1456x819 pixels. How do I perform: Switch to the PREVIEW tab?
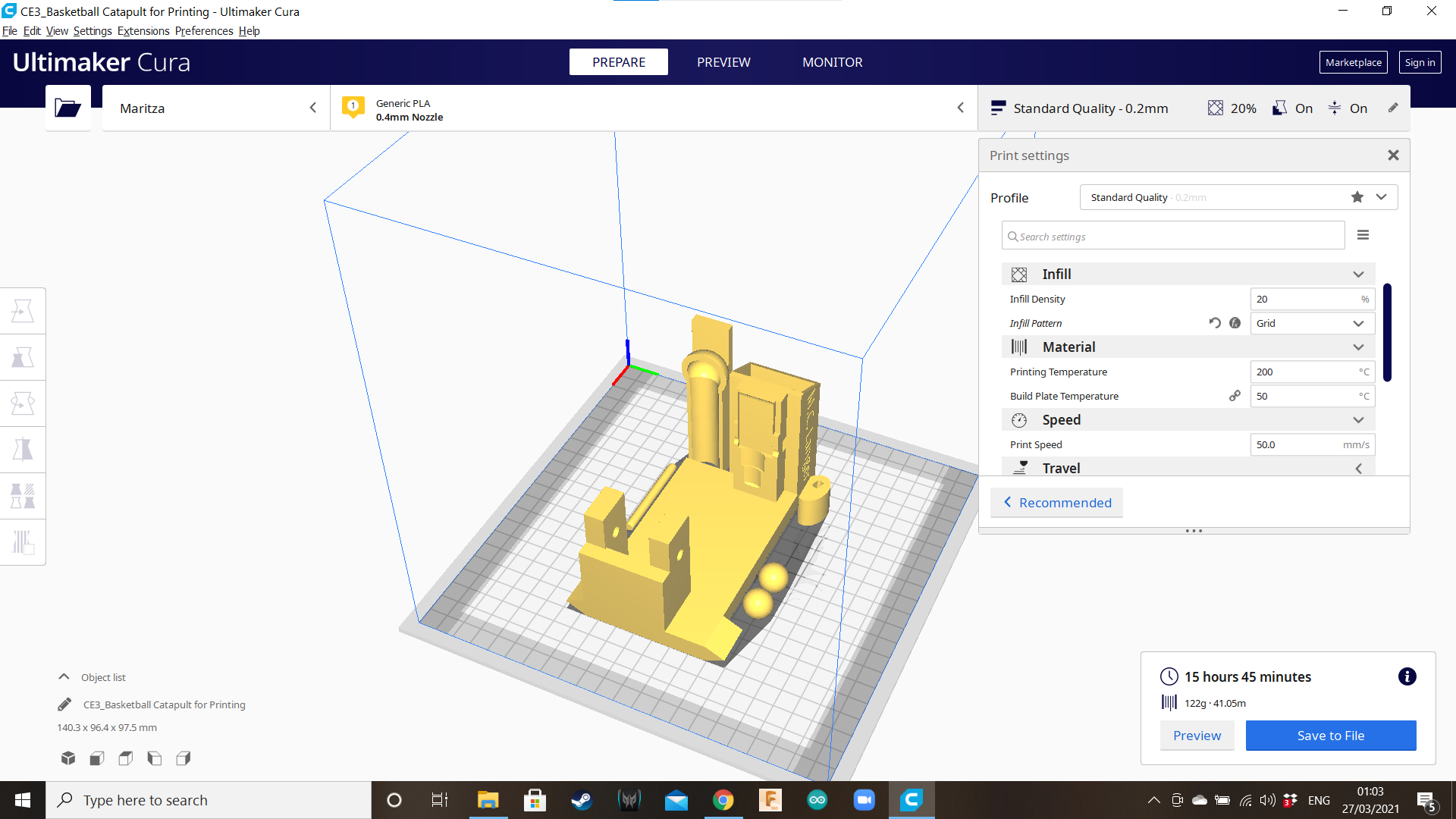click(x=723, y=62)
